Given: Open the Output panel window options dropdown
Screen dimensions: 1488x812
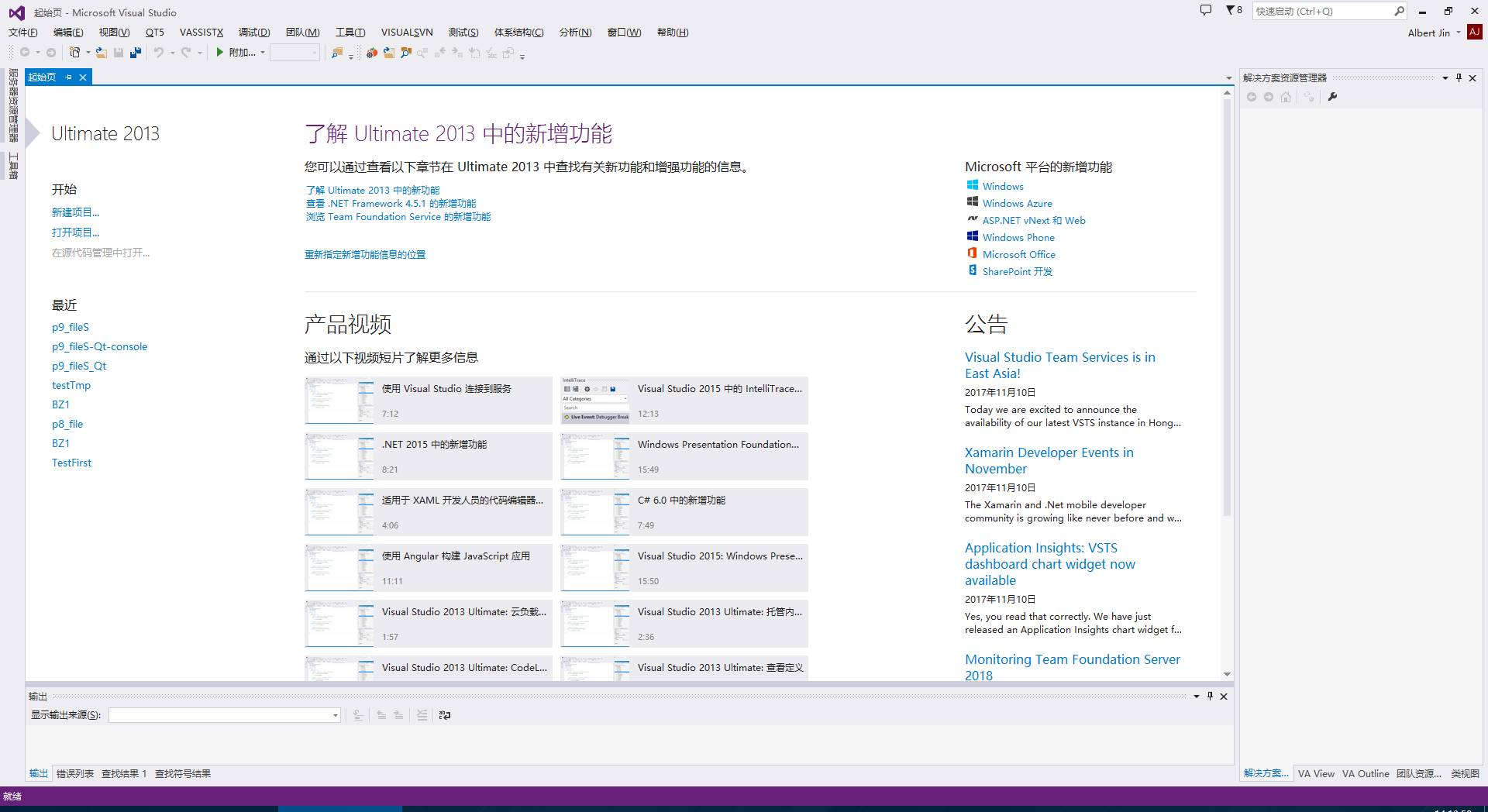Looking at the screenshot, I should [1197, 696].
